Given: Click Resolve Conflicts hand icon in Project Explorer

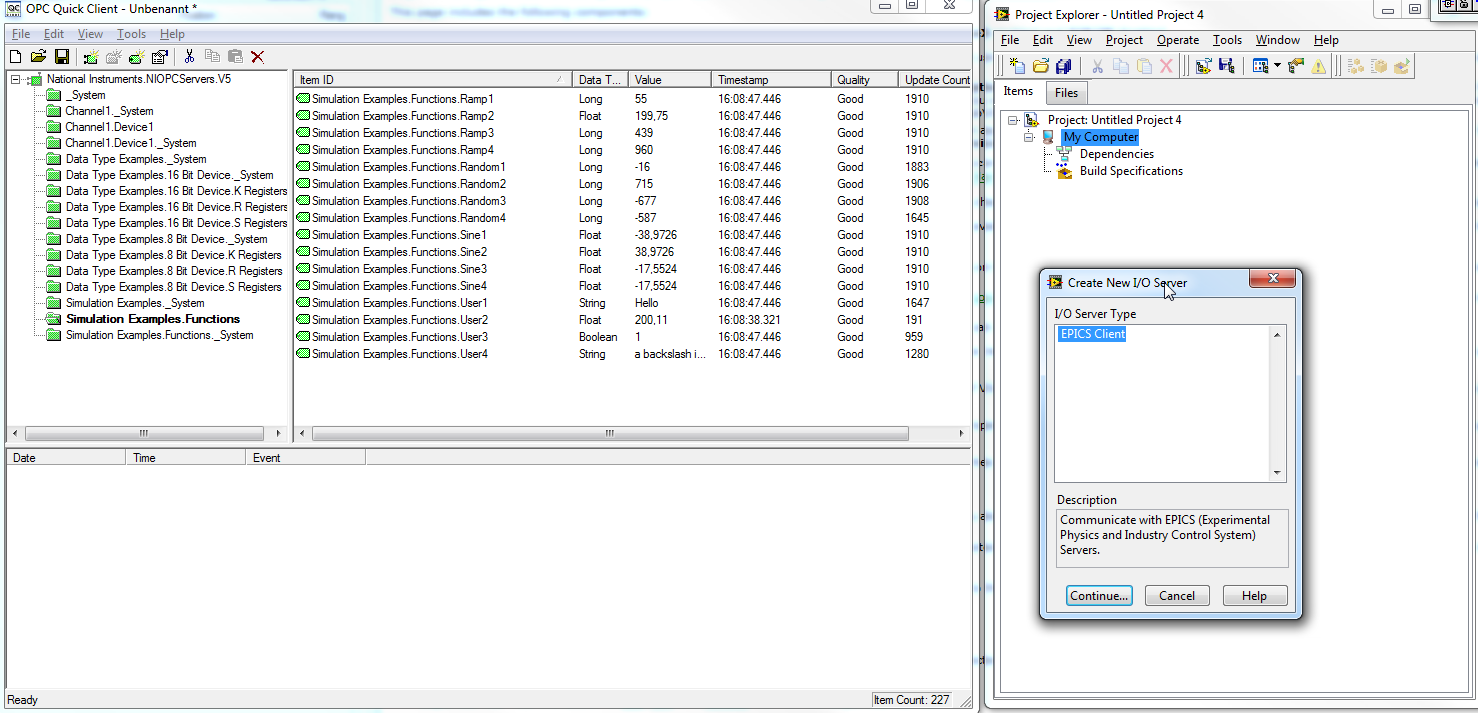Looking at the screenshot, I should (1296, 66).
